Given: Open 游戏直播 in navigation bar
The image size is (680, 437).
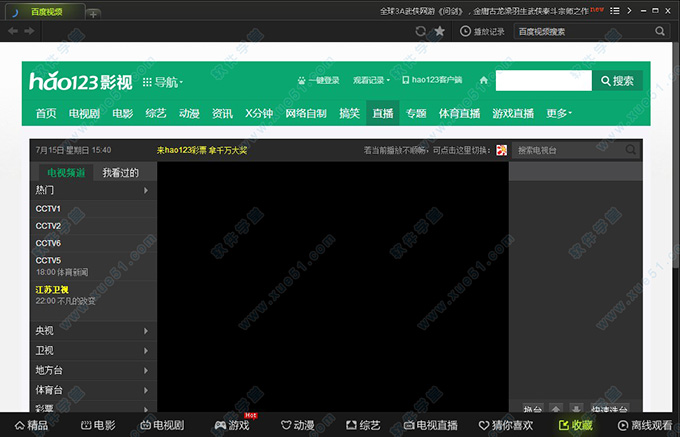Looking at the screenshot, I should pyautogui.click(x=513, y=114).
